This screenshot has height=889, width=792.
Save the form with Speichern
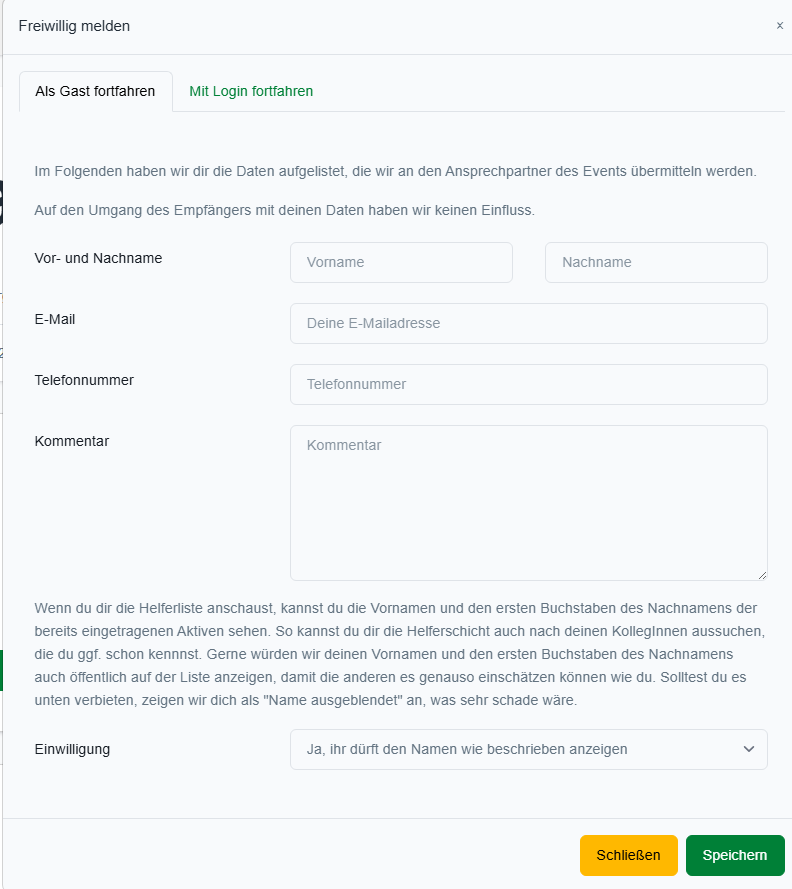tap(735, 855)
